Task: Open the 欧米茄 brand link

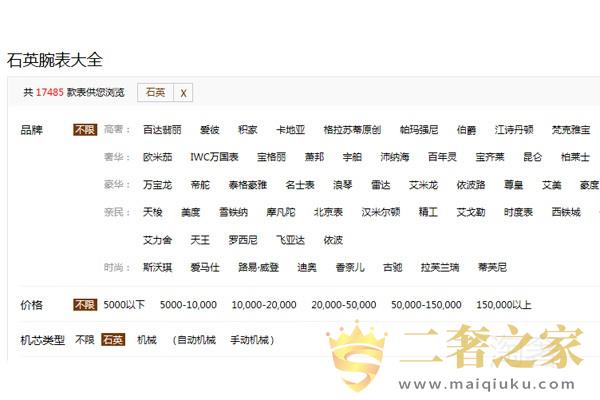Action: coord(157,157)
